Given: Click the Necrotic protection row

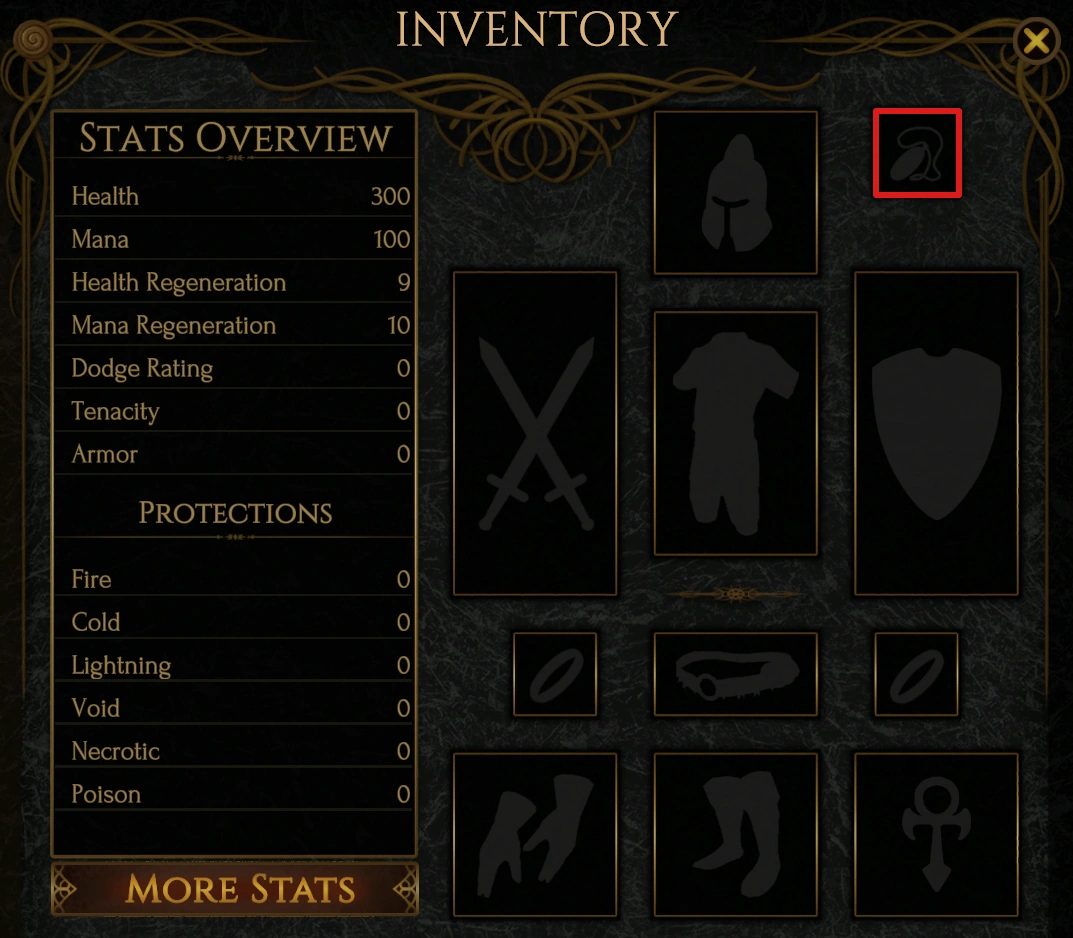Looking at the screenshot, I should coord(235,751).
